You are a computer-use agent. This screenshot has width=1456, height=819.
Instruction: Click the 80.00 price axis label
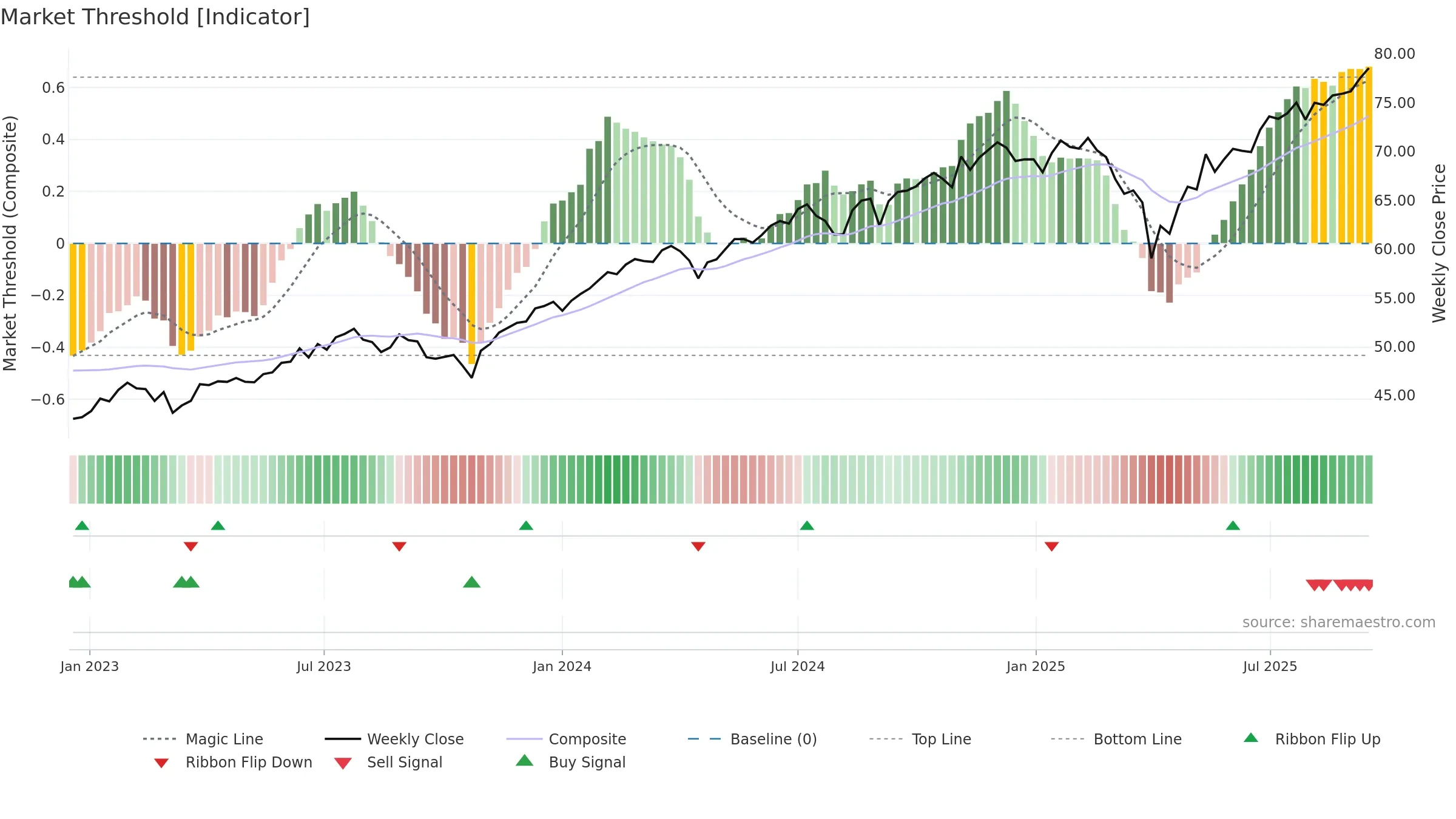(x=1394, y=53)
